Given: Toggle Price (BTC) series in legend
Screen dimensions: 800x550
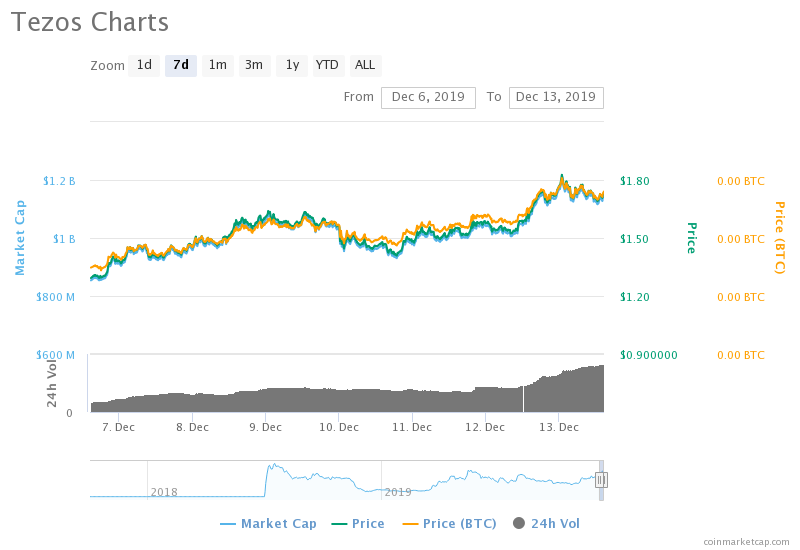Looking at the screenshot, I should click(450, 523).
